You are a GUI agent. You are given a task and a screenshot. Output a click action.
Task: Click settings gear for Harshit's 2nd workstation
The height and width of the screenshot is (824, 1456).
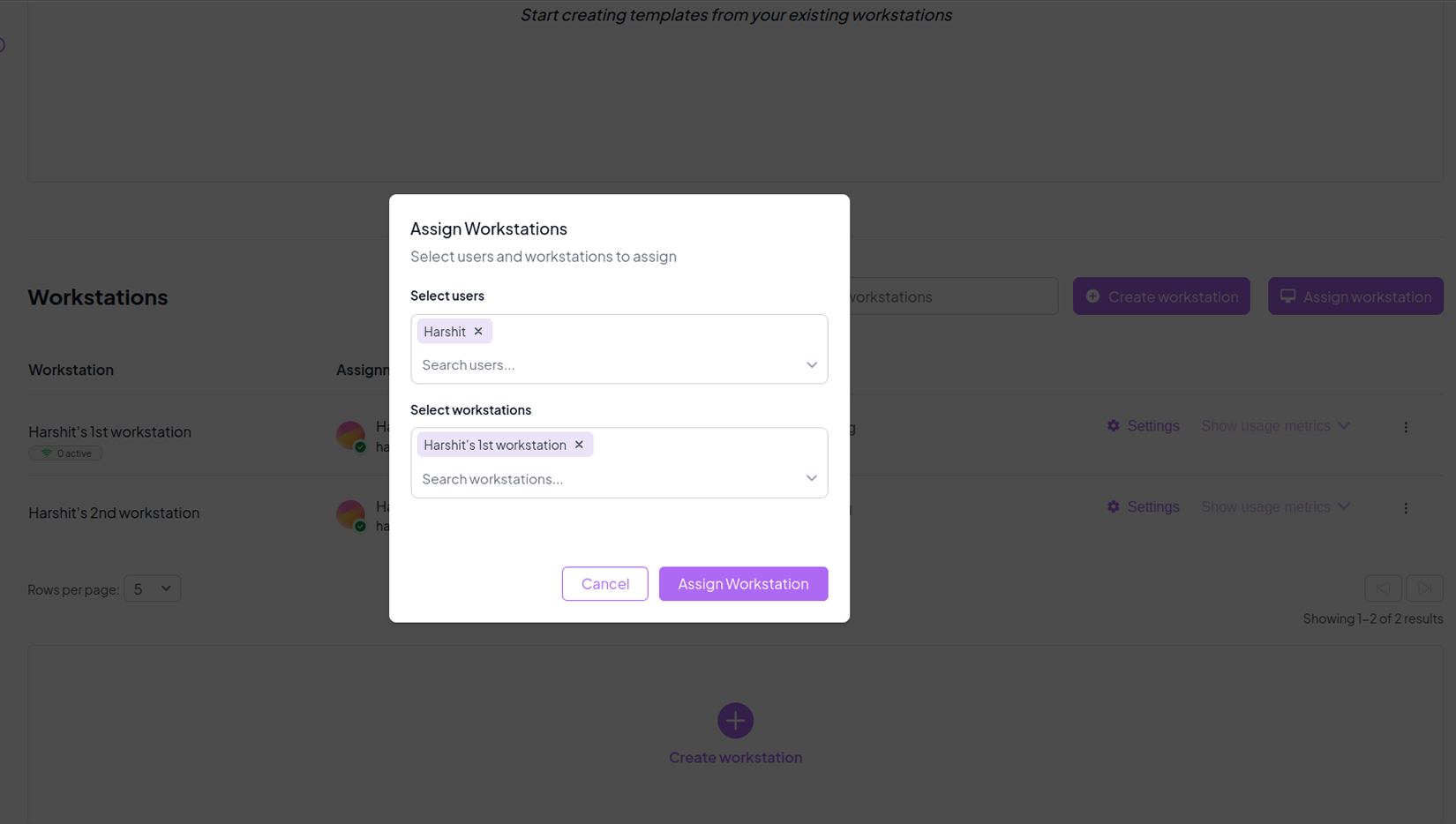click(1114, 507)
